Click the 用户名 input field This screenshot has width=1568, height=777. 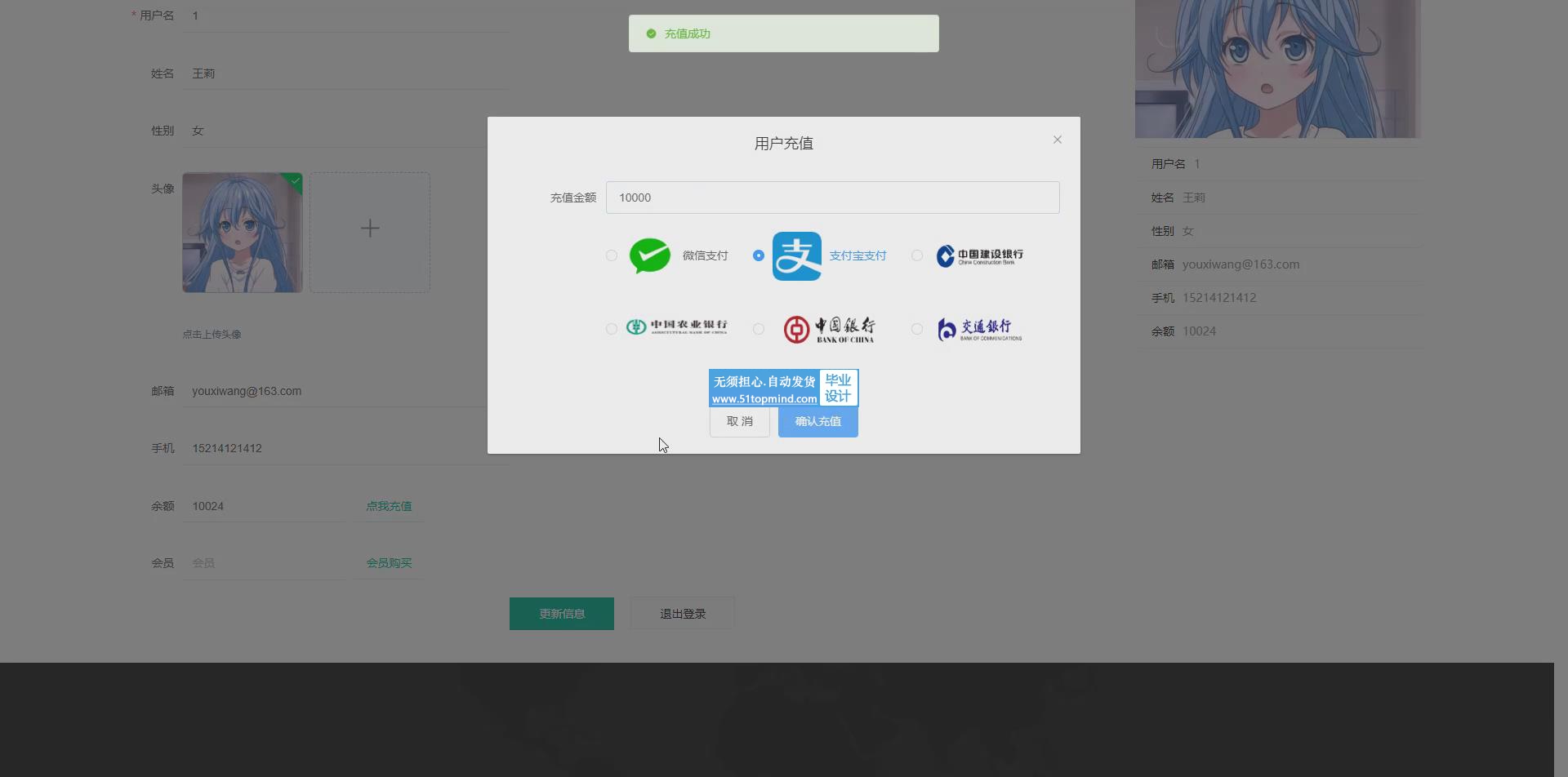click(346, 16)
